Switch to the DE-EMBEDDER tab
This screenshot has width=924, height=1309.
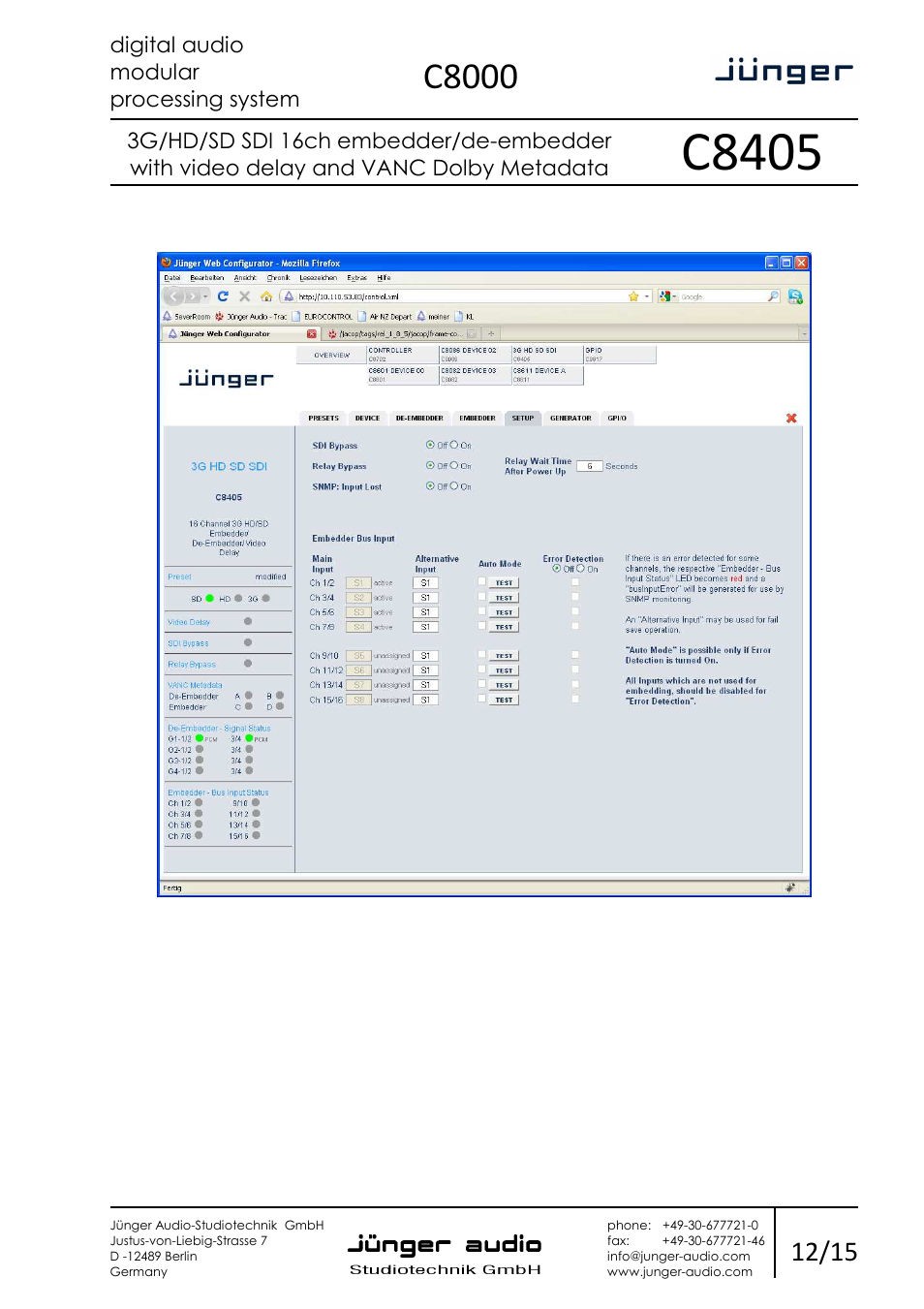tap(419, 418)
